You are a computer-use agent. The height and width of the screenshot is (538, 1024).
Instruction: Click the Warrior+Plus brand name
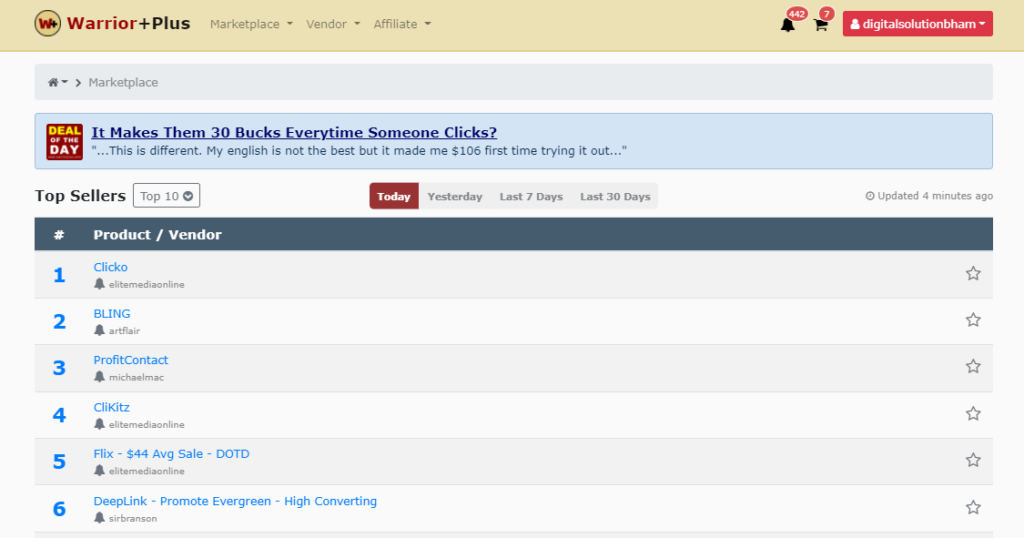pos(129,24)
